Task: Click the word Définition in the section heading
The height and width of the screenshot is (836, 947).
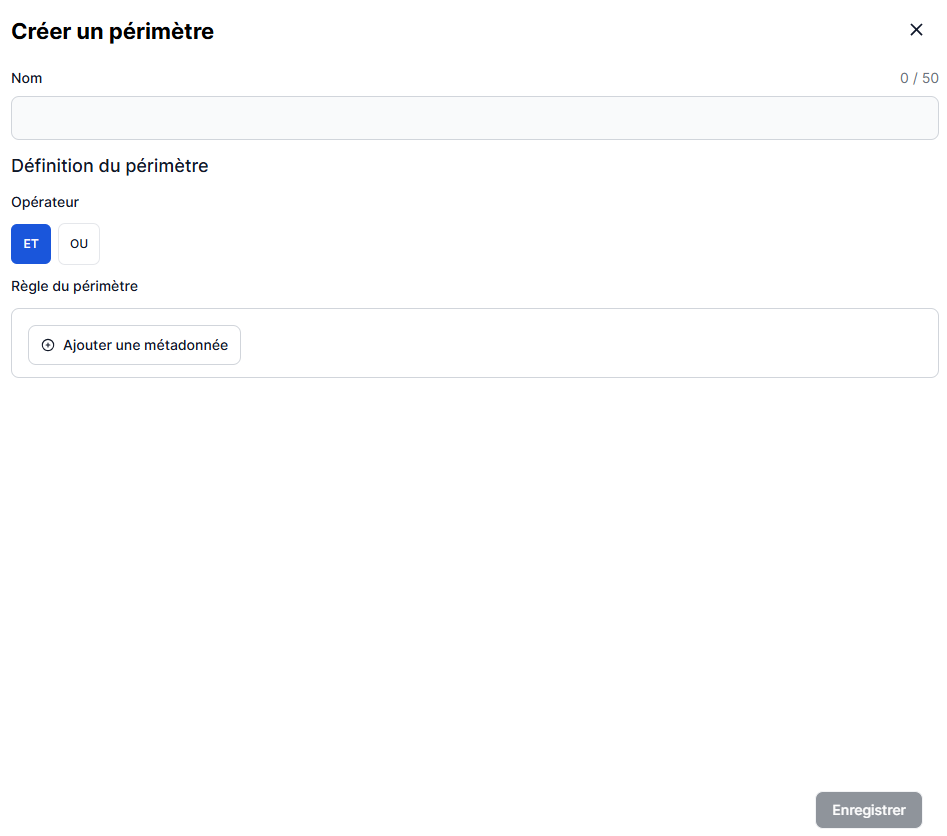Action: 52,166
